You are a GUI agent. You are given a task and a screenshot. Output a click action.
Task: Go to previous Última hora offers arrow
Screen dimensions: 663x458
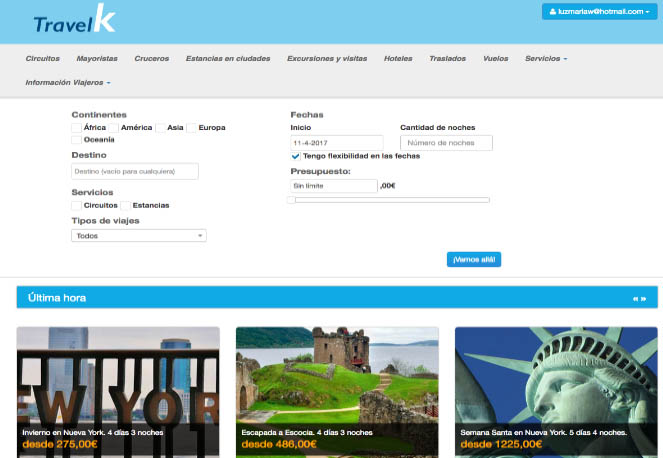coord(636,298)
